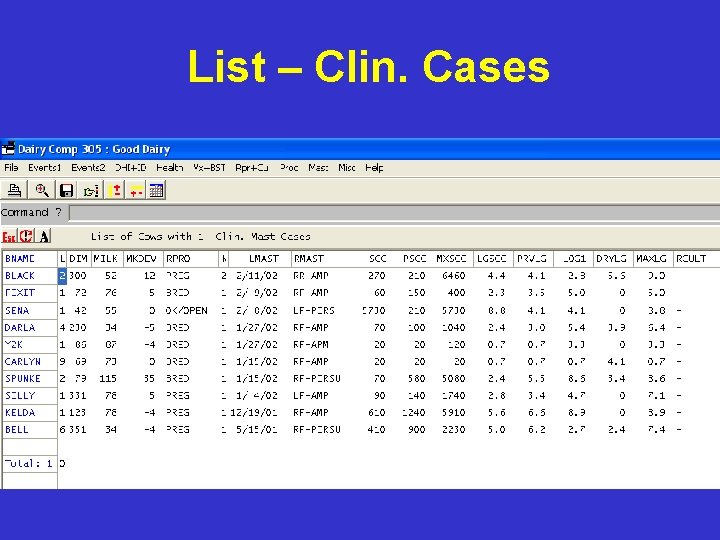Screen dimensions: 720x540
Task: Click the RPRO column header
Action: [191, 259]
